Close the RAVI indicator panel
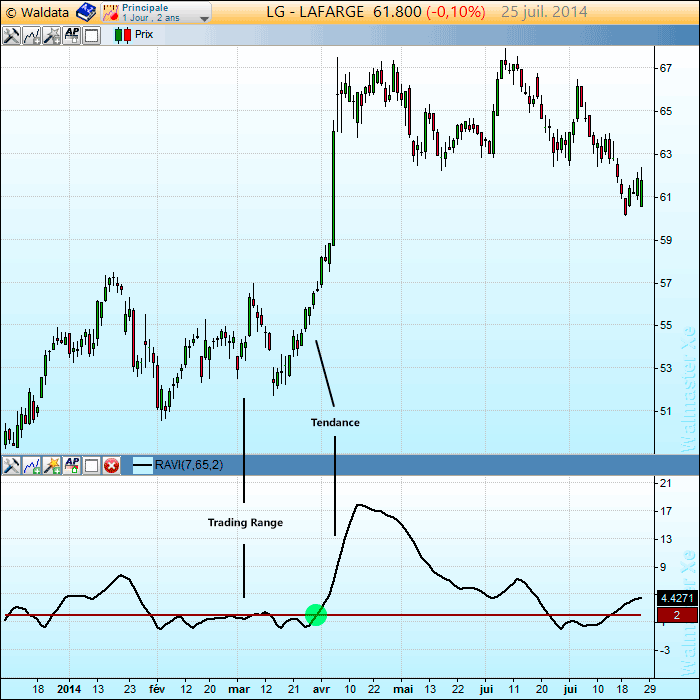Image resolution: width=700 pixels, height=700 pixels. click(x=112, y=466)
